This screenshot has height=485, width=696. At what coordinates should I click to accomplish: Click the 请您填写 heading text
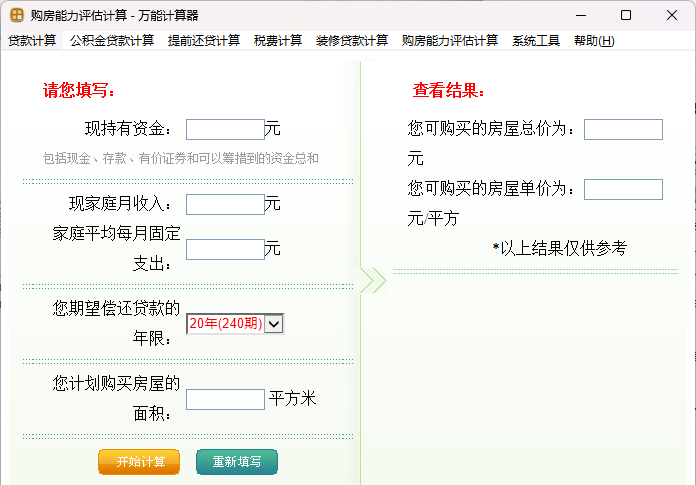(79, 91)
